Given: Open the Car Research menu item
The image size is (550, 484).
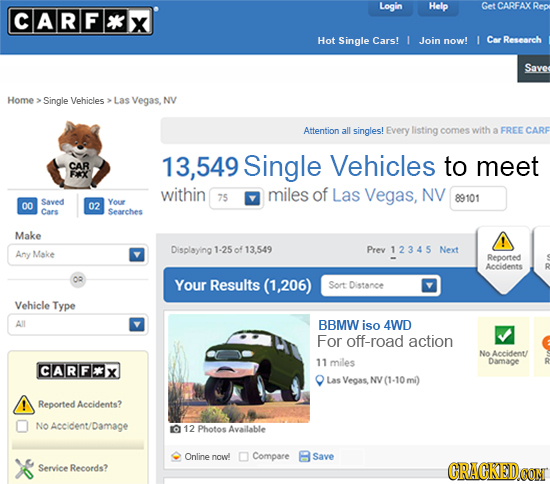Looking at the screenshot, I should (514, 40).
